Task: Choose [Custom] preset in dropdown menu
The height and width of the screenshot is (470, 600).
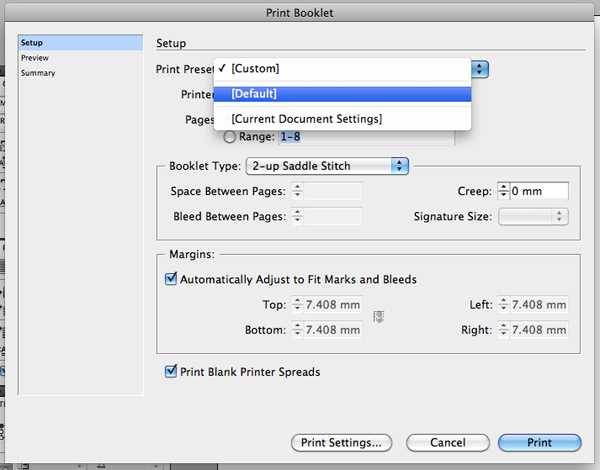Action: coord(342,69)
